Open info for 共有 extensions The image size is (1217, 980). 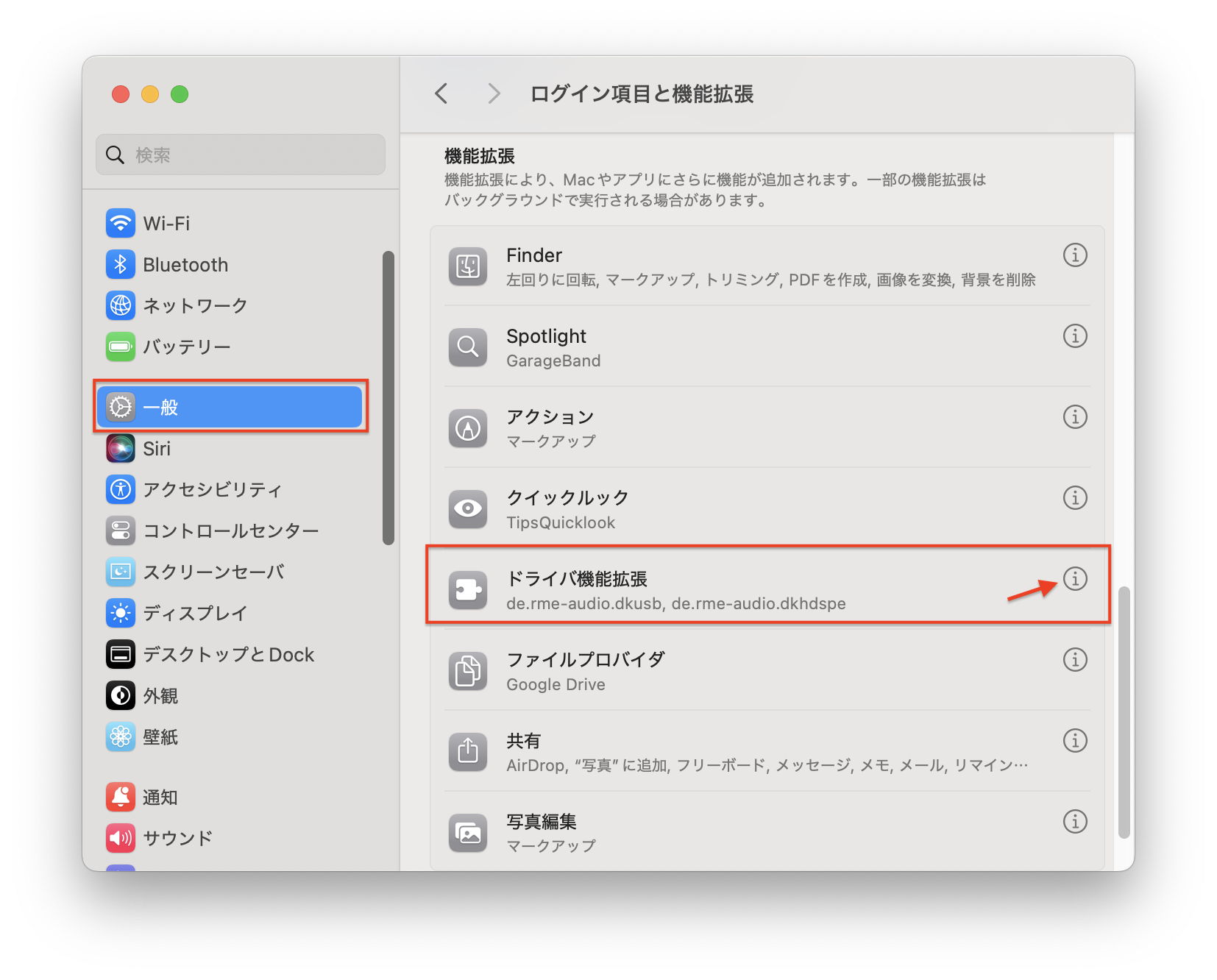coord(1075,741)
